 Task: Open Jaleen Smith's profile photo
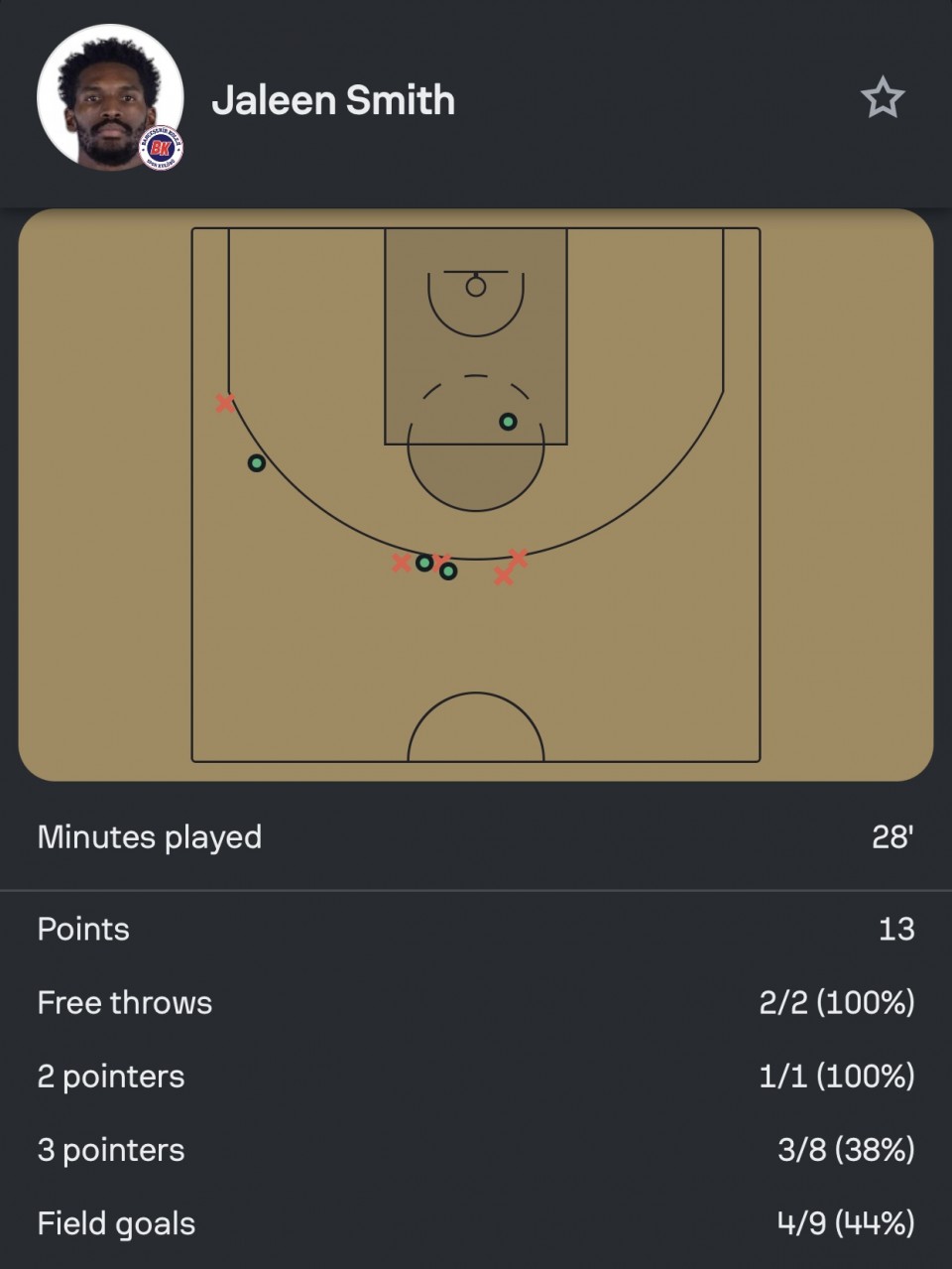pos(110,97)
